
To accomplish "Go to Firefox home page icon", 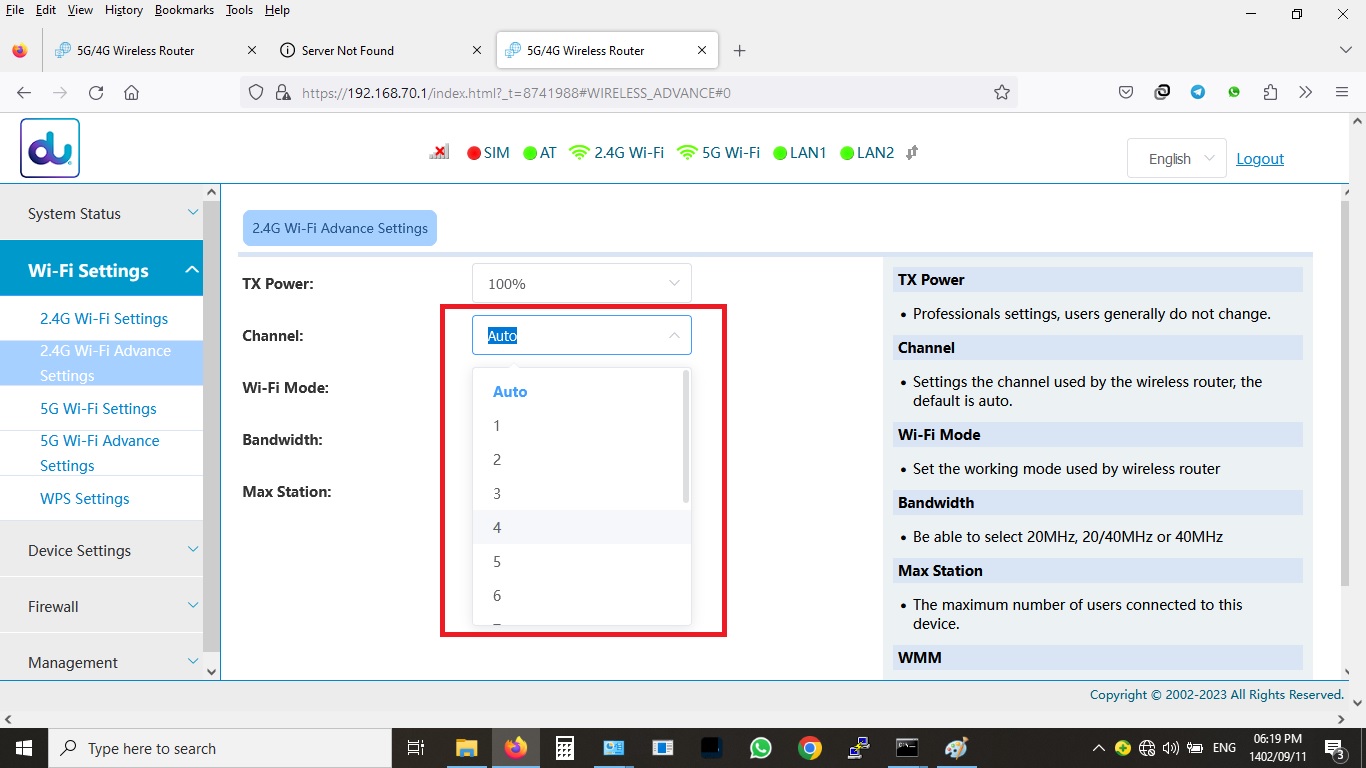I will click(131, 93).
